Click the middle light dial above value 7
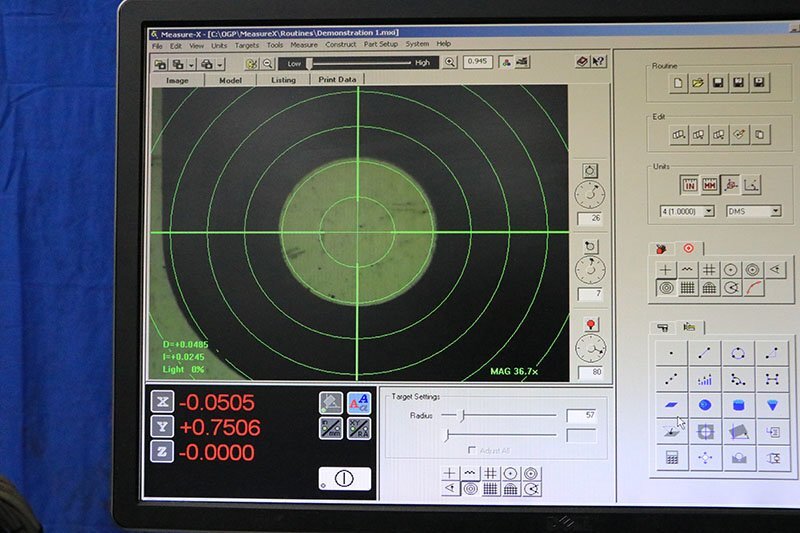This screenshot has height=533, width=800. (590, 270)
